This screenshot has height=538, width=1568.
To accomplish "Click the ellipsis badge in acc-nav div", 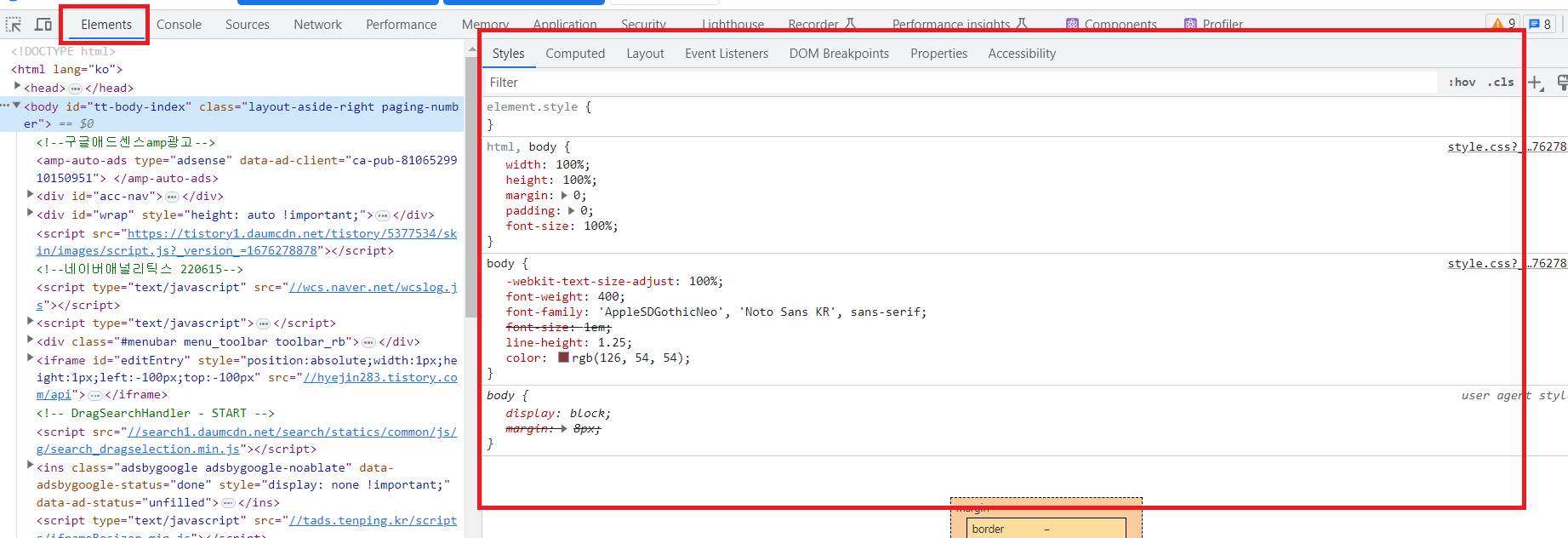I will [x=172, y=197].
